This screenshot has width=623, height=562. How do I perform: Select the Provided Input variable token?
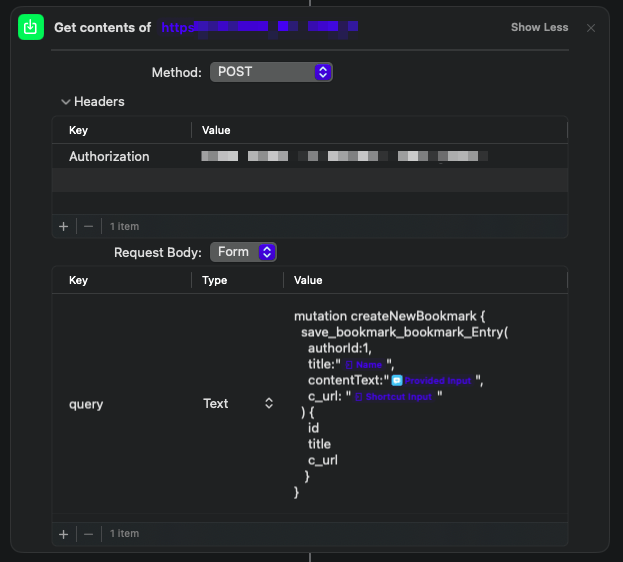[x=431, y=381]
